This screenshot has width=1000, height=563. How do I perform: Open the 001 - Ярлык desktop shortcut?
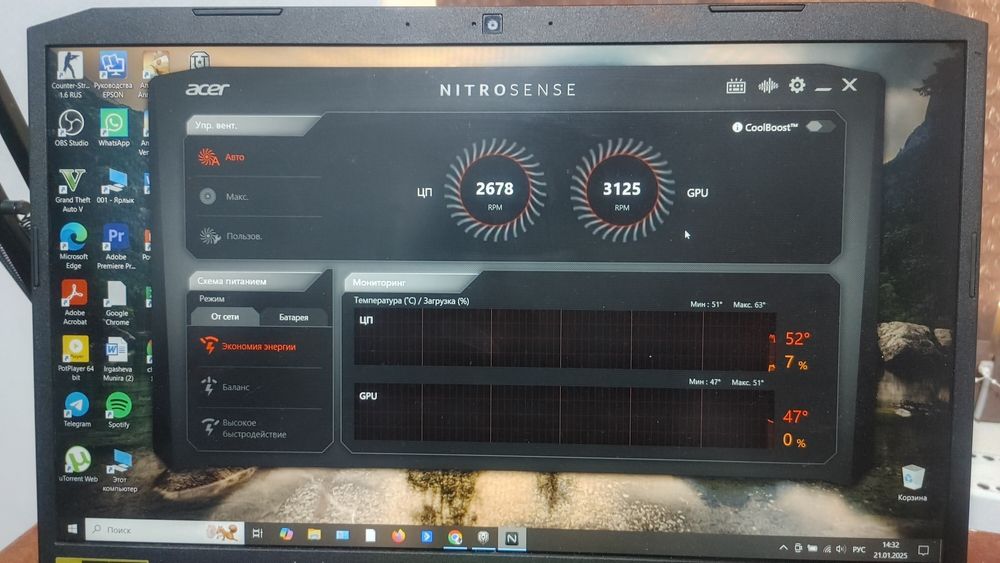[115, 186]
